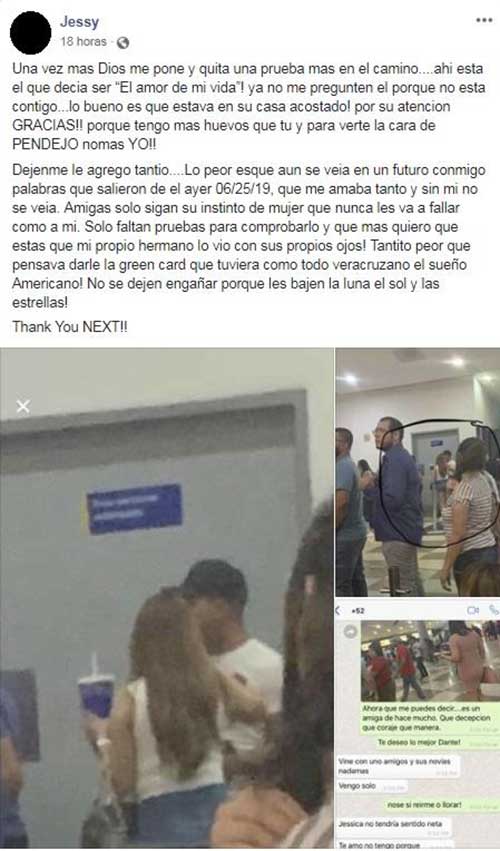The image size is (500, 851).
Task: Open the WhatsApp chat screenshot image
Action: (x=417, y=725)
